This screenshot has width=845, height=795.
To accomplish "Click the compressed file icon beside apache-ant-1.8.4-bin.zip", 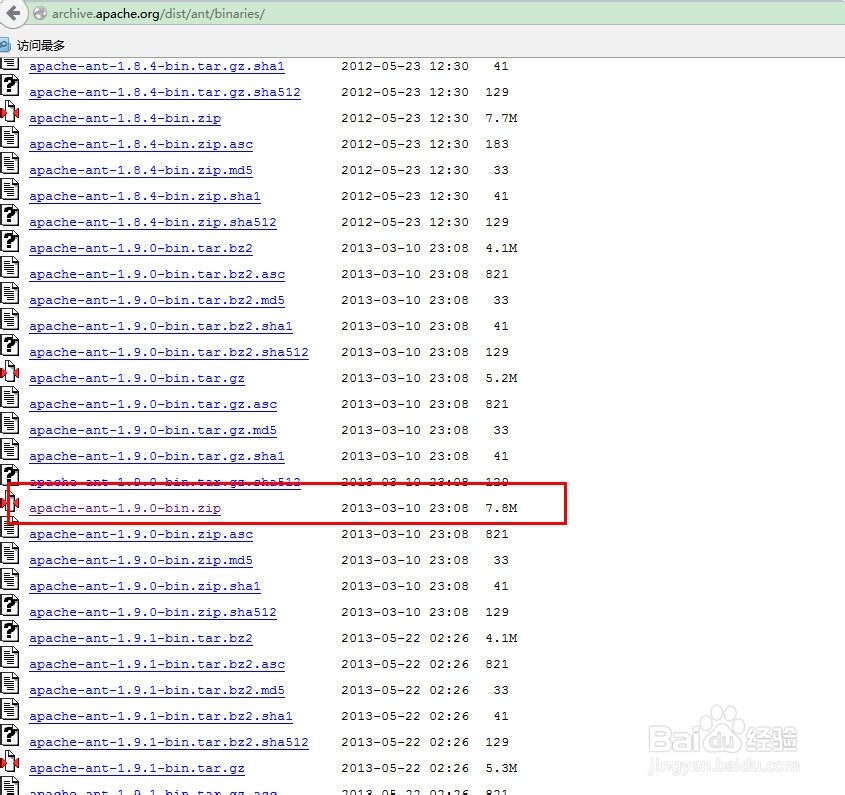I will 10,112.
